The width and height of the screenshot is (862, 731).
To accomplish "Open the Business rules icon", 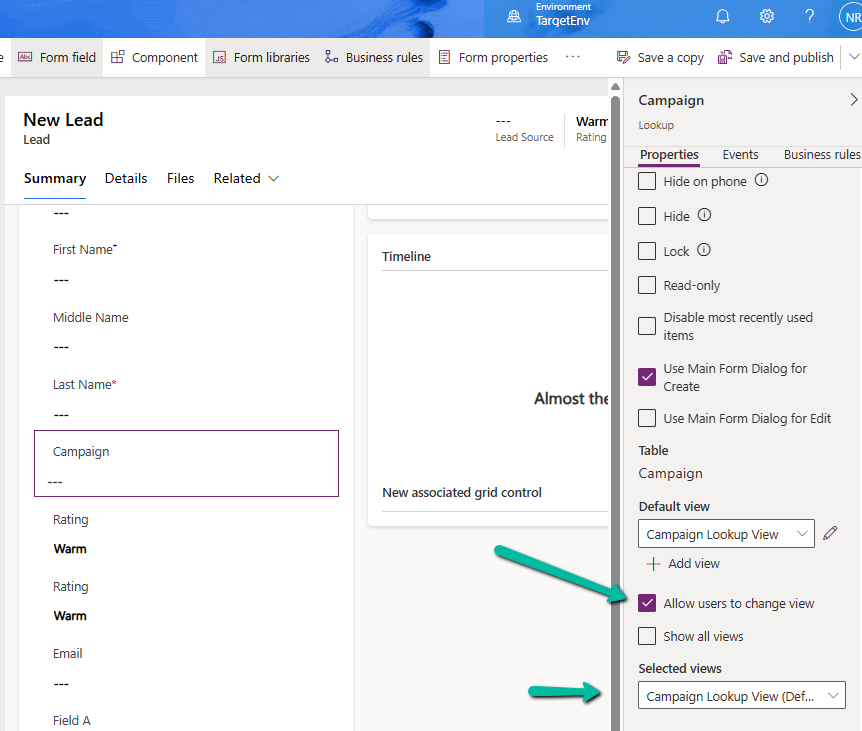I will (x=330, y=57).
